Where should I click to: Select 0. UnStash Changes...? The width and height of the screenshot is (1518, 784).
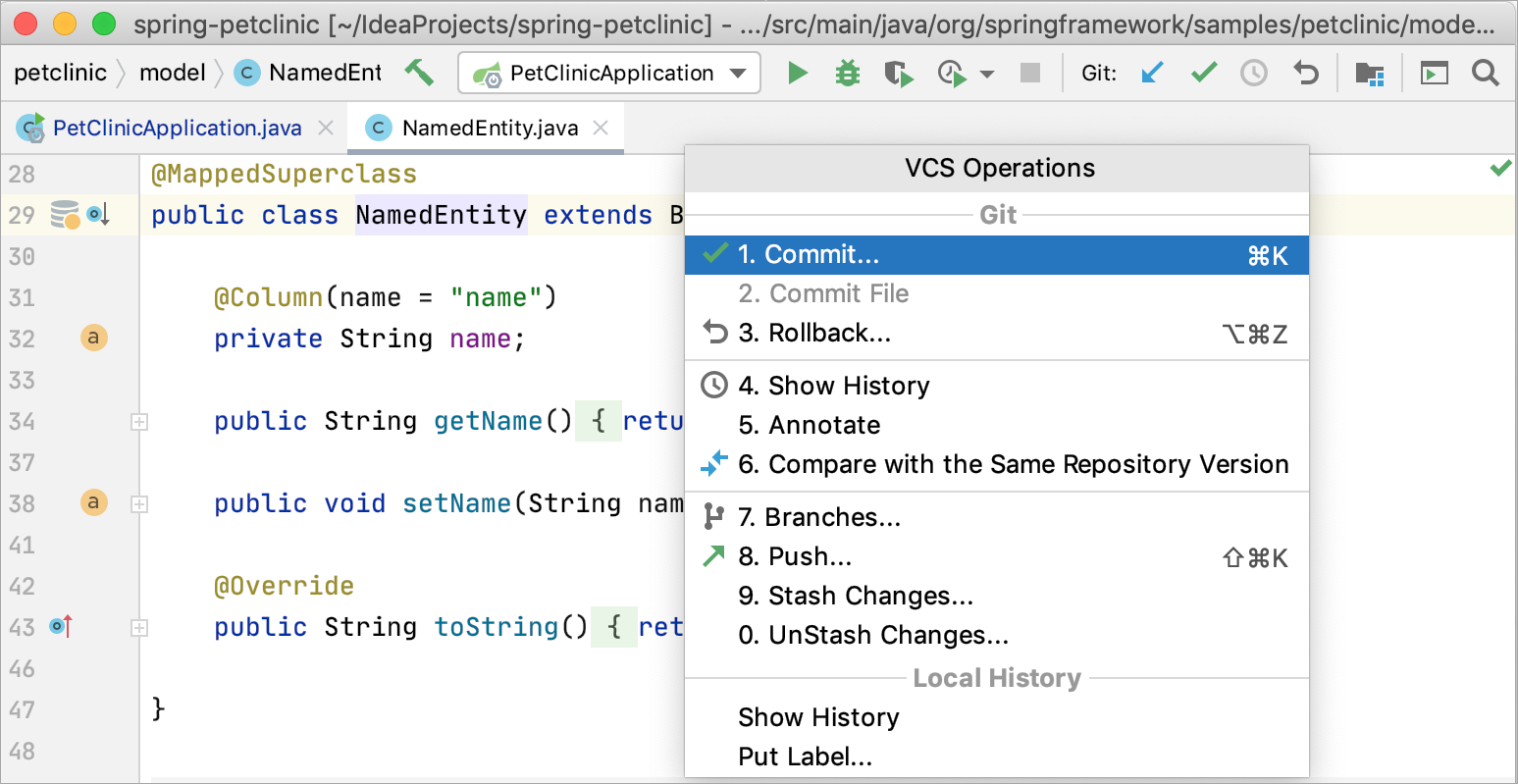tap(997, 636)
